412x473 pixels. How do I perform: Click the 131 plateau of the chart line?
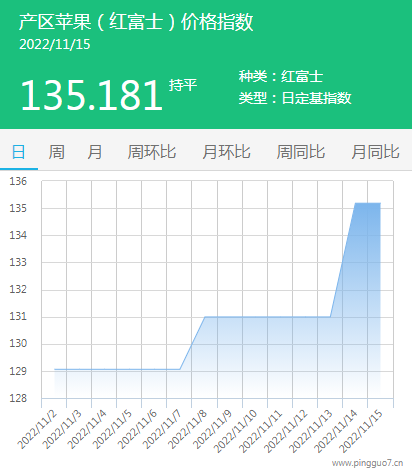(267, 317)
